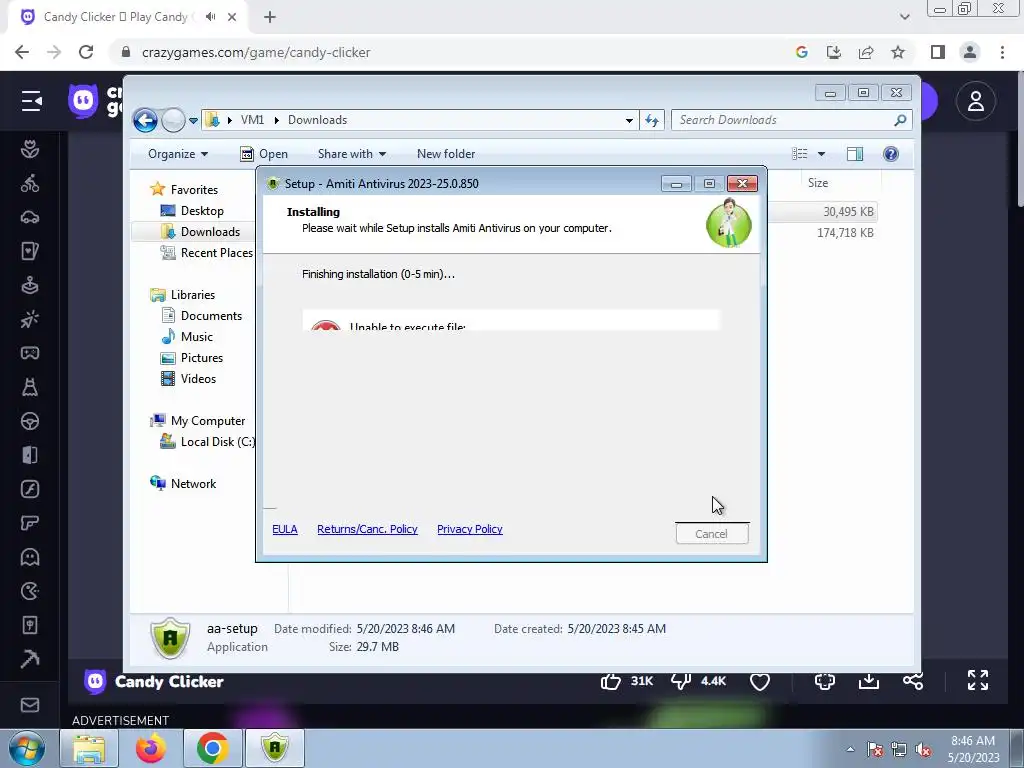Open the Returns/Canc. Policy link
Image resolution: width=1024 pixels, height=768 pixels.
367,529
